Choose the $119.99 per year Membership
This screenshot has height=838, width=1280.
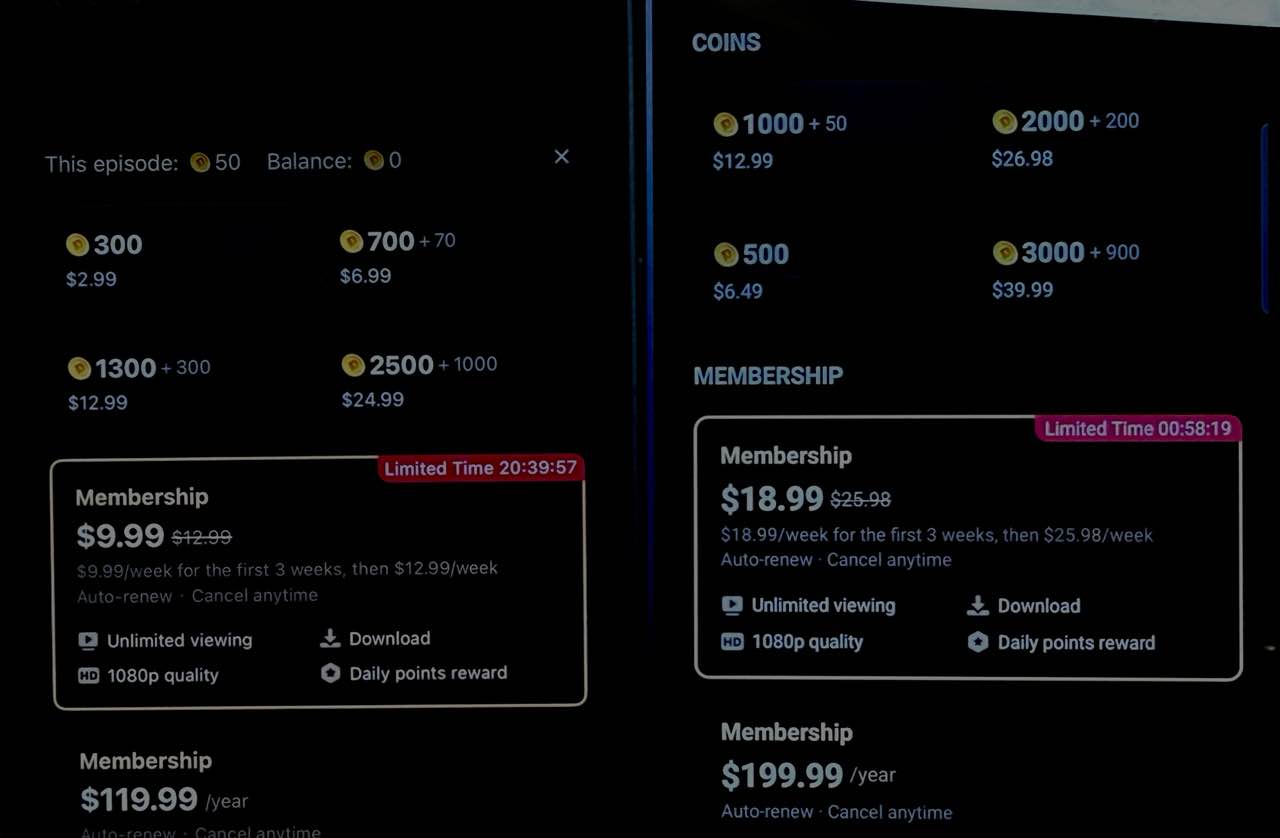pos(165,788)
